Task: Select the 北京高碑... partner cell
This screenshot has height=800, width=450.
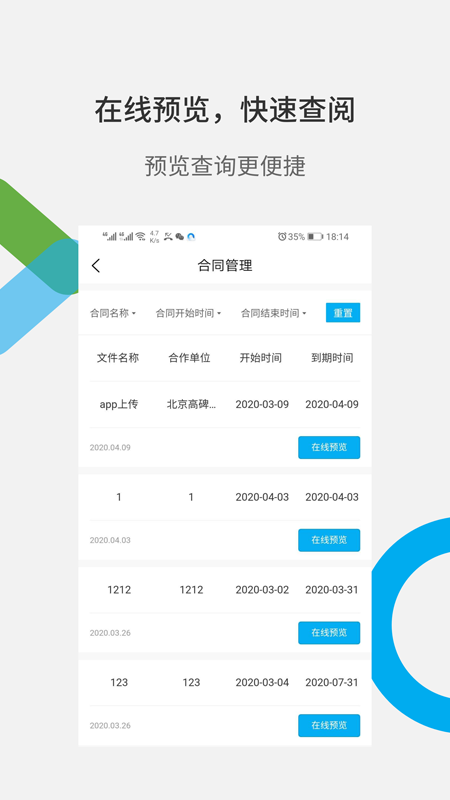Action: [x=191, y=405]
